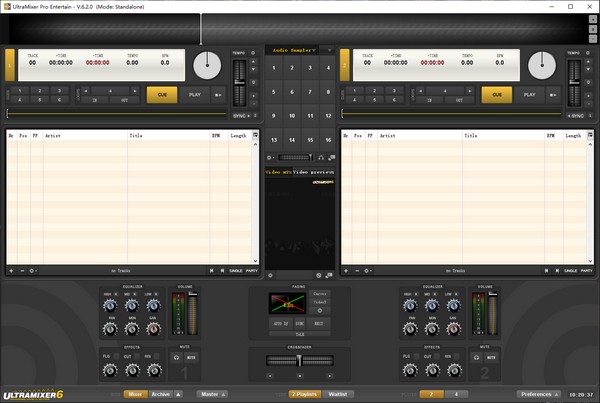Click deck 1 tempo settings gear icon

[253, 53]
